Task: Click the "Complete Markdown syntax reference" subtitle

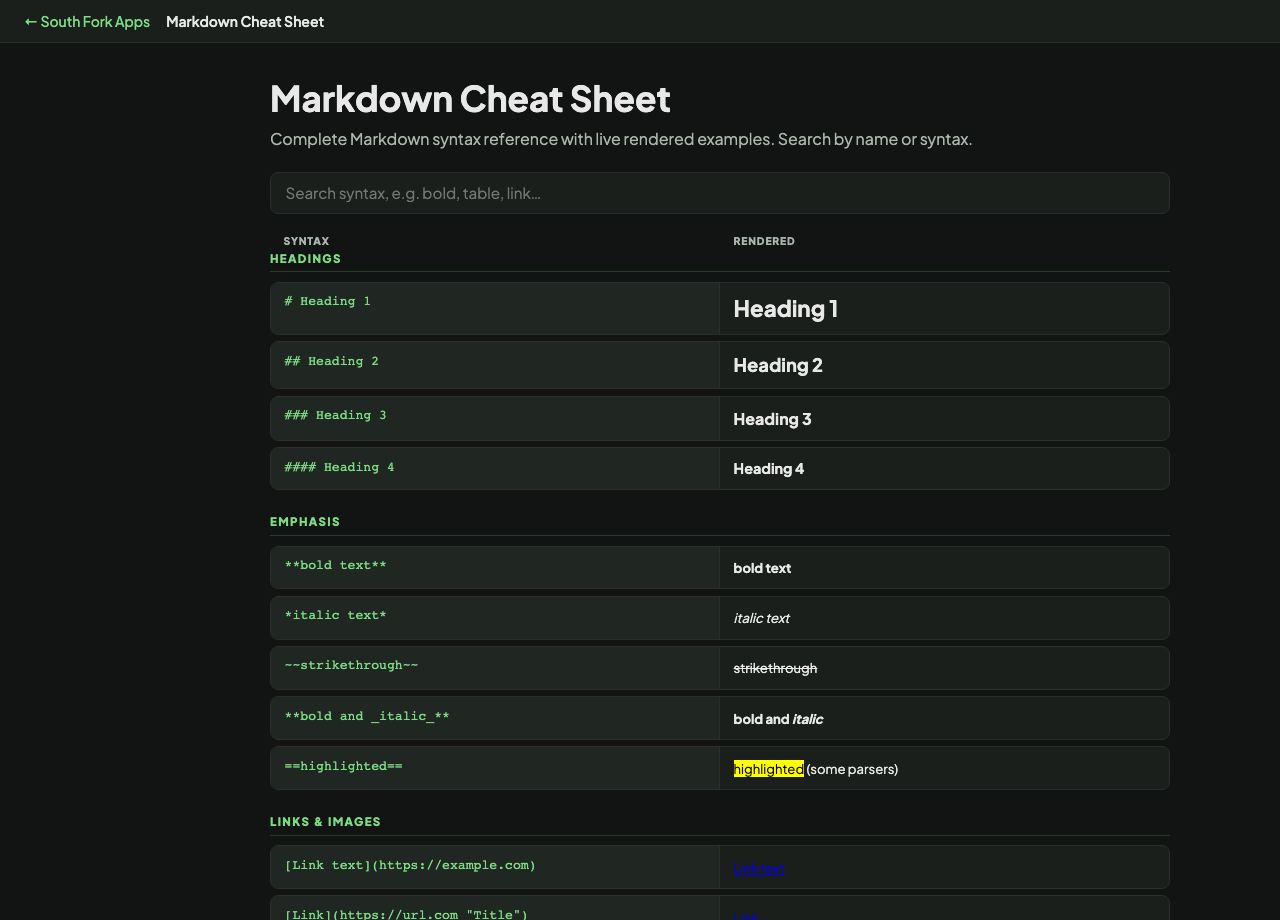Action: tap(621, 139)
